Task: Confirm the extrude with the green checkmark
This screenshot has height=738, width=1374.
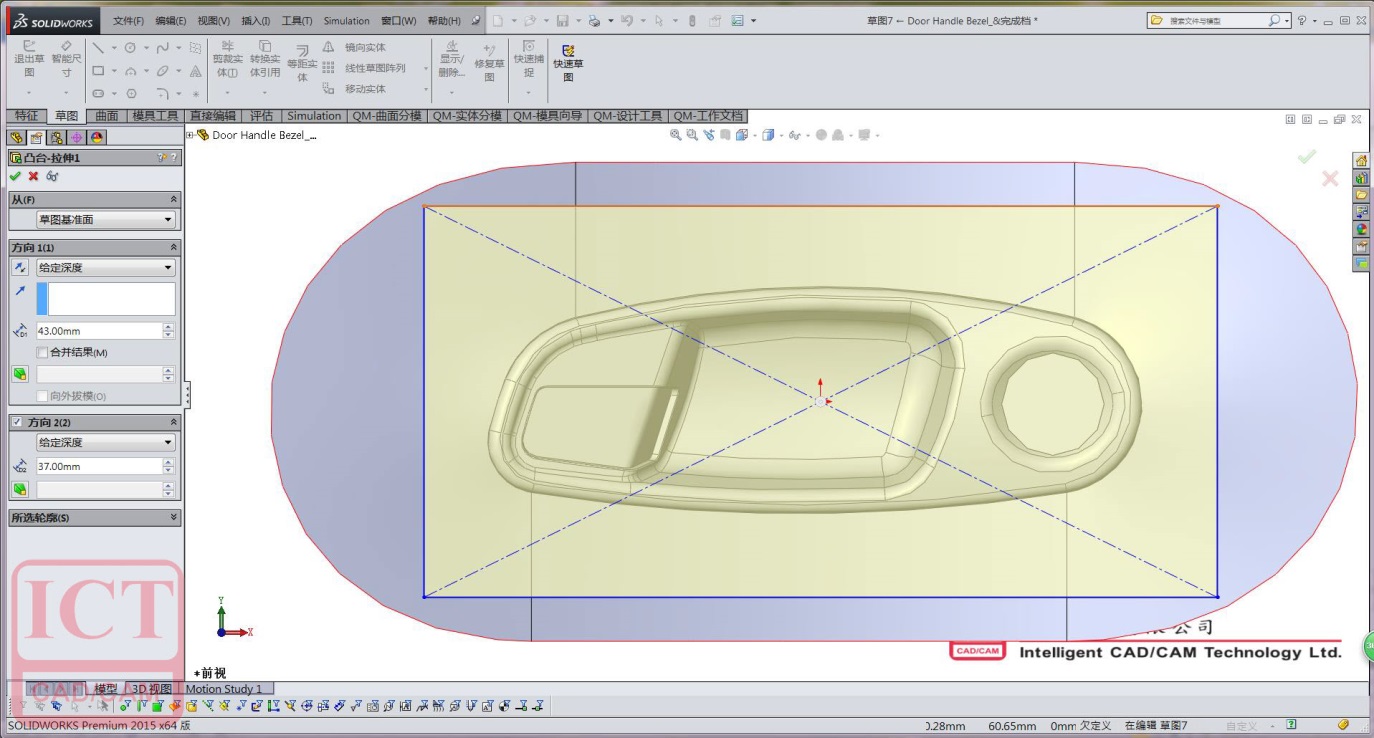Action: pos(15,176)
